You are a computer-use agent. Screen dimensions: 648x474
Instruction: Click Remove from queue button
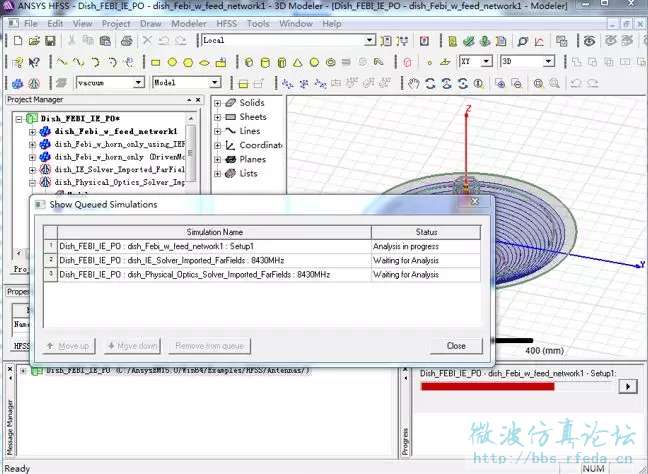[210, 346]
